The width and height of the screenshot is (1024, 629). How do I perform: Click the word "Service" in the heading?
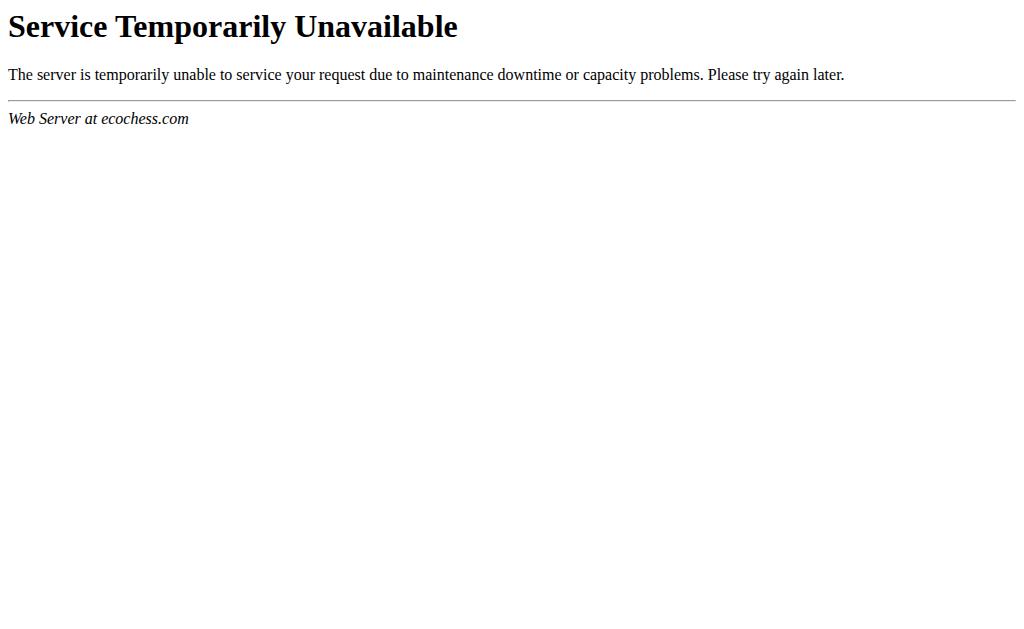[57, 27]
